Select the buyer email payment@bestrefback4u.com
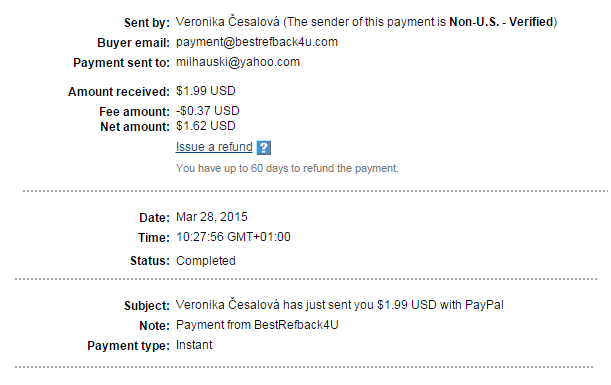 [257, 42]
